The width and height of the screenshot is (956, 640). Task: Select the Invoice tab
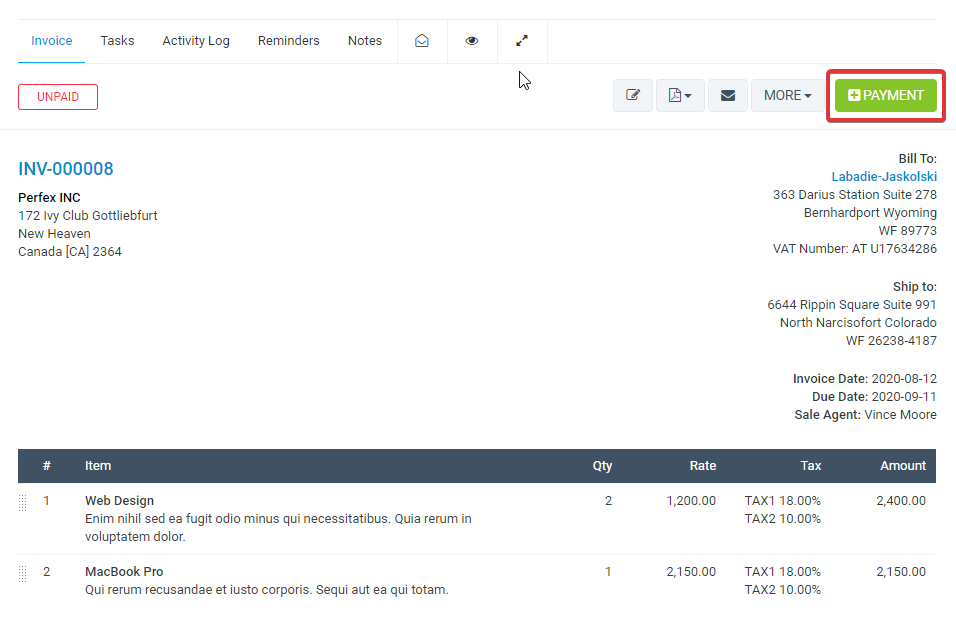coord(52,41)
